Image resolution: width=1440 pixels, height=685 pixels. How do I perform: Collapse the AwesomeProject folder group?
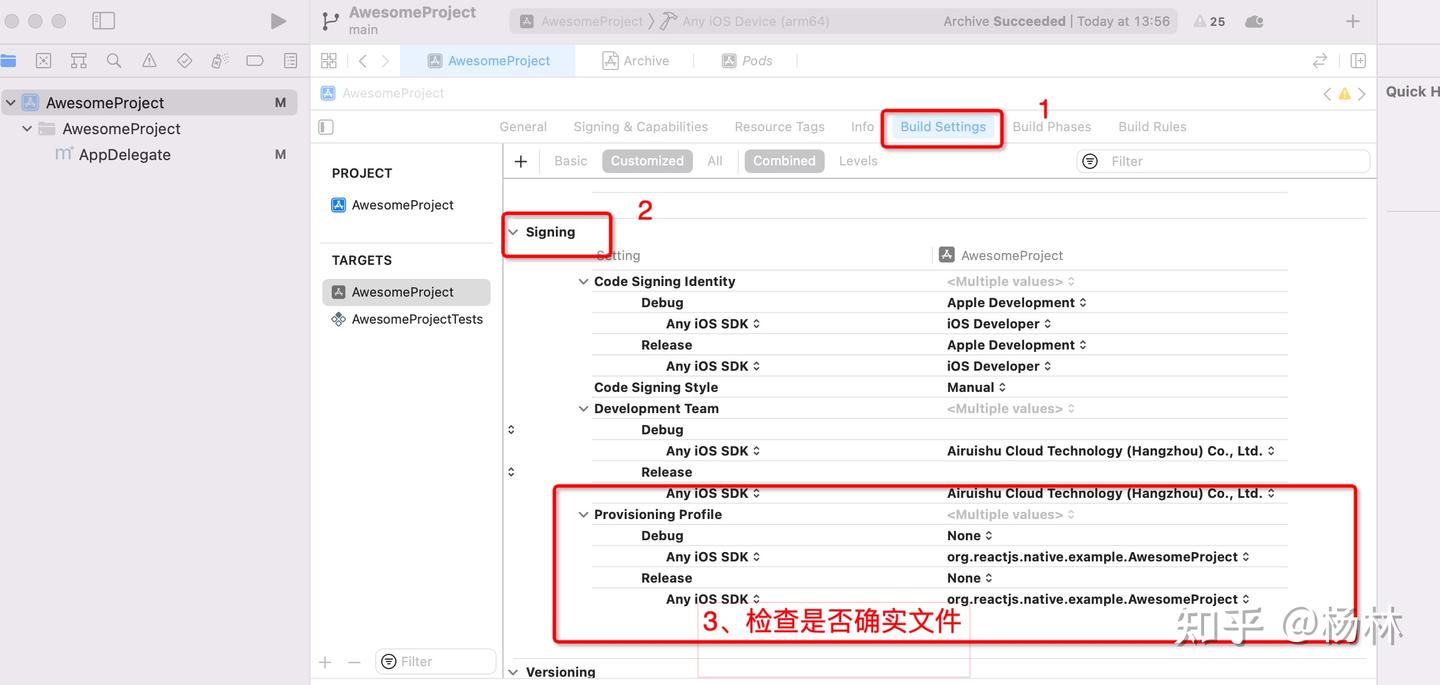click(27, 129)
